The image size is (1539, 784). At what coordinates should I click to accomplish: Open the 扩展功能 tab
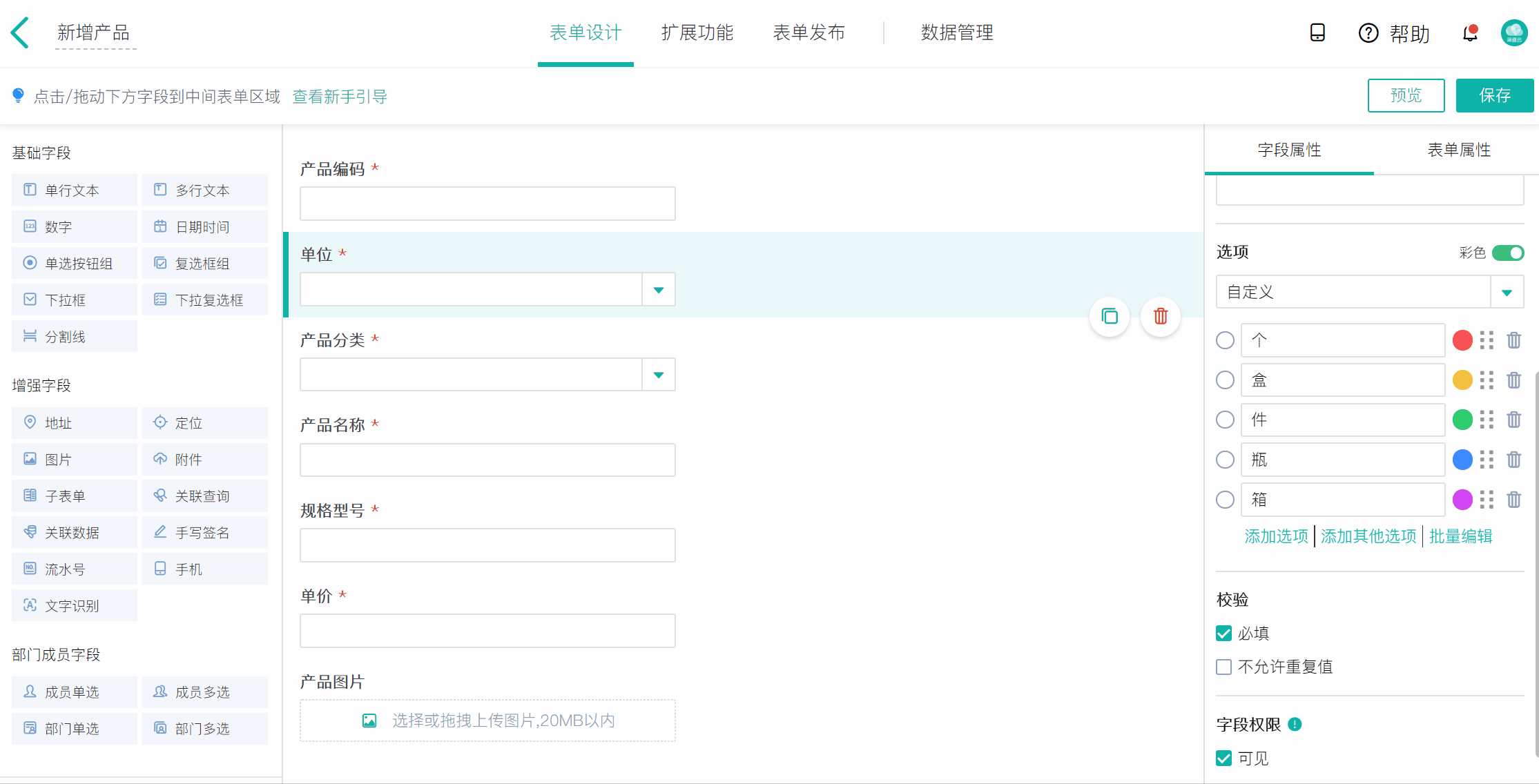(x=697, y=32)
